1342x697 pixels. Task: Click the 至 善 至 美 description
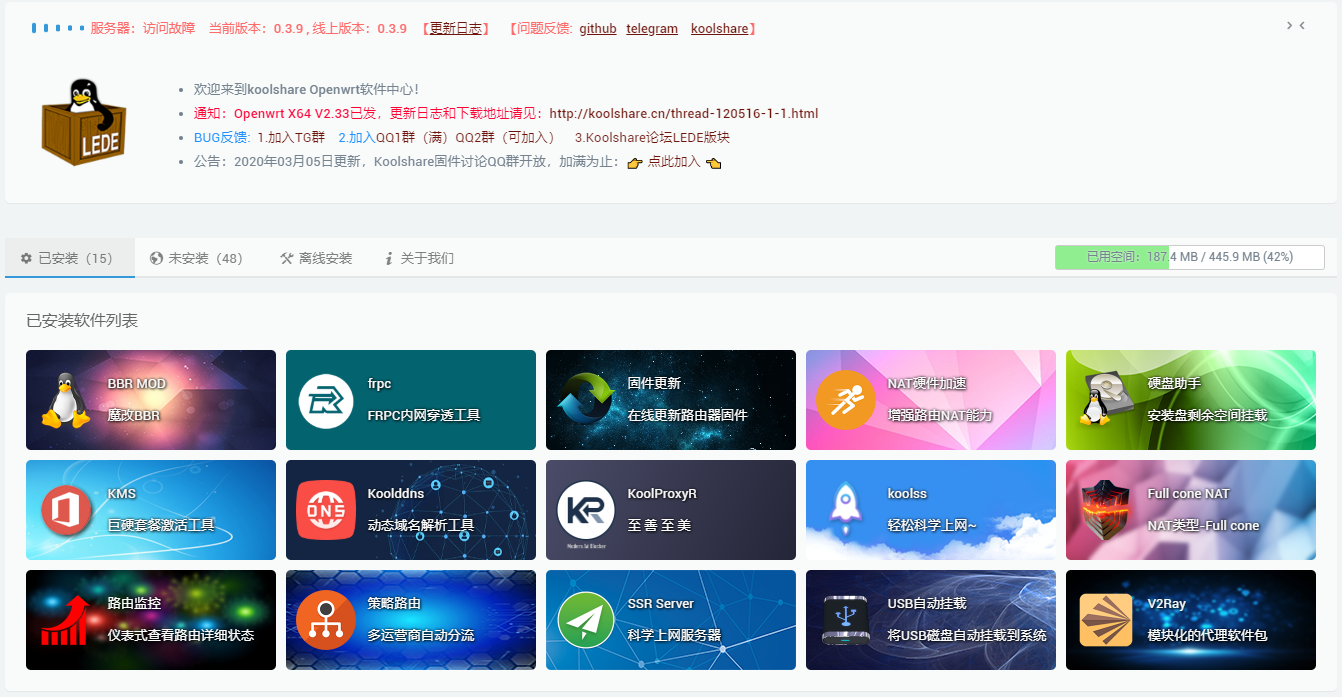(x=659, y=525)
